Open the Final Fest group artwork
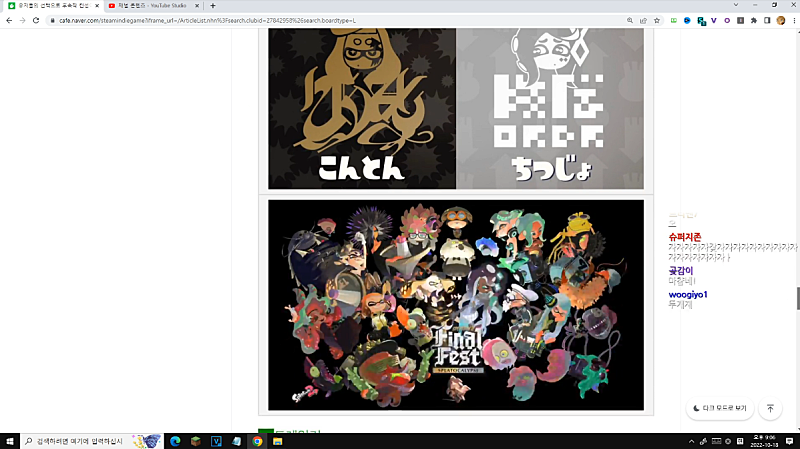800x449 pixels. coord(456,305)
